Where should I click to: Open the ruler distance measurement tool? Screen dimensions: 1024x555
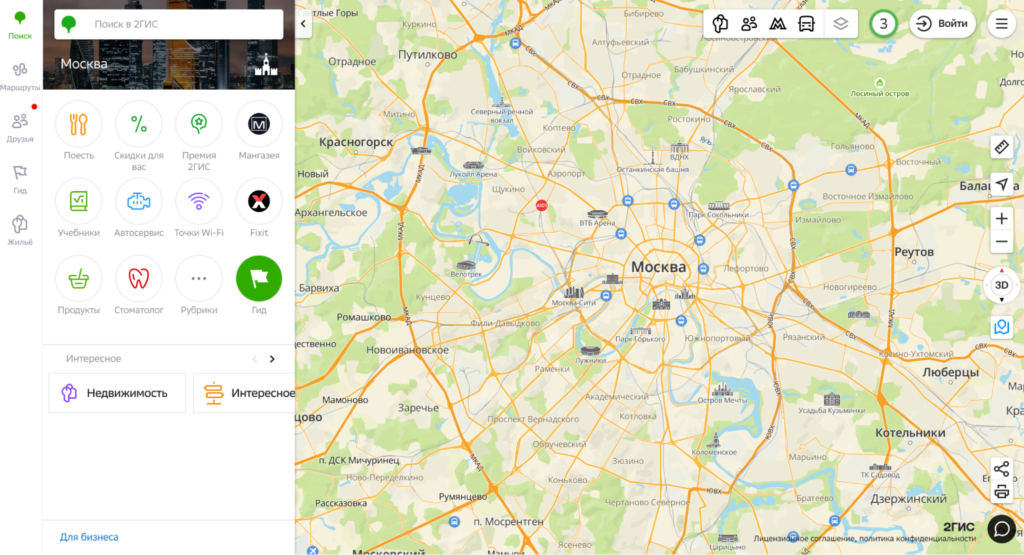1001,148
